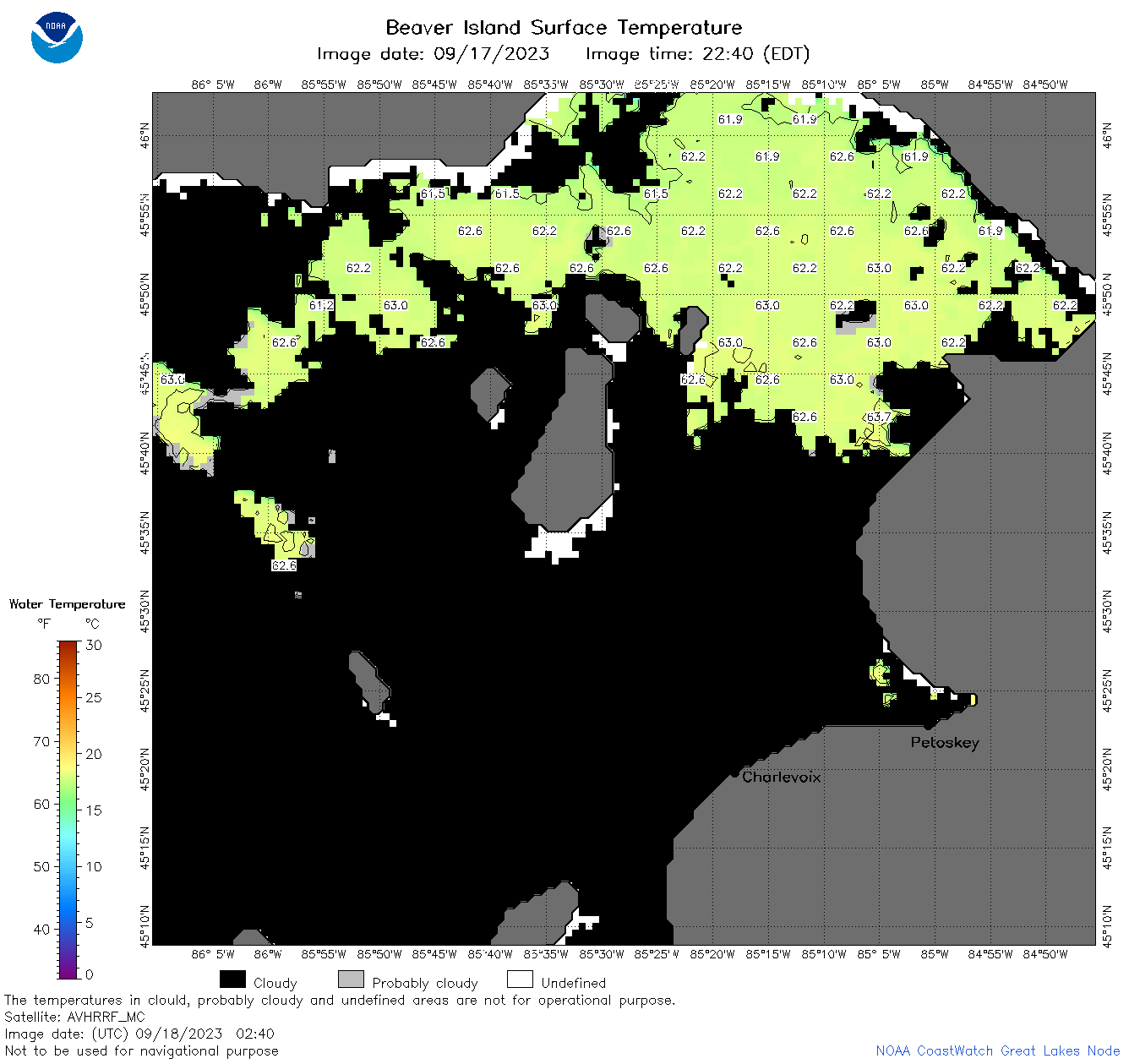
Task: Click the 25 °C tick label on scale
Action: point(94,697)
